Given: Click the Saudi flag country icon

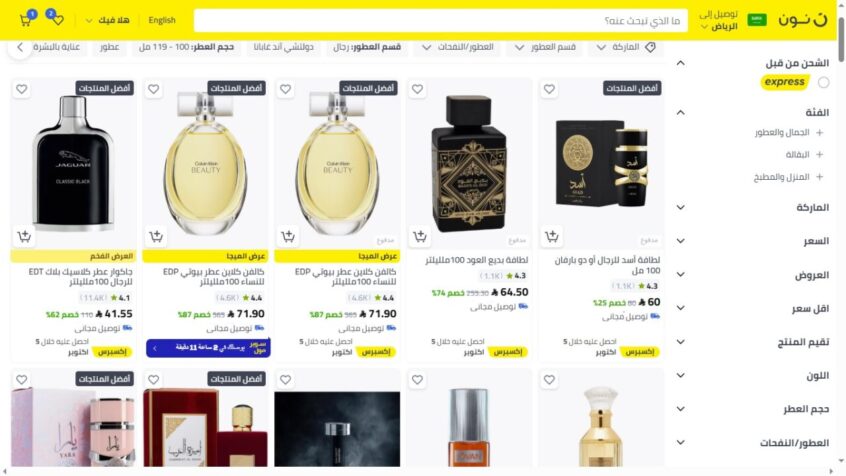Looking at the screenshot, I should pyautogui.click(x=756, y=21).
